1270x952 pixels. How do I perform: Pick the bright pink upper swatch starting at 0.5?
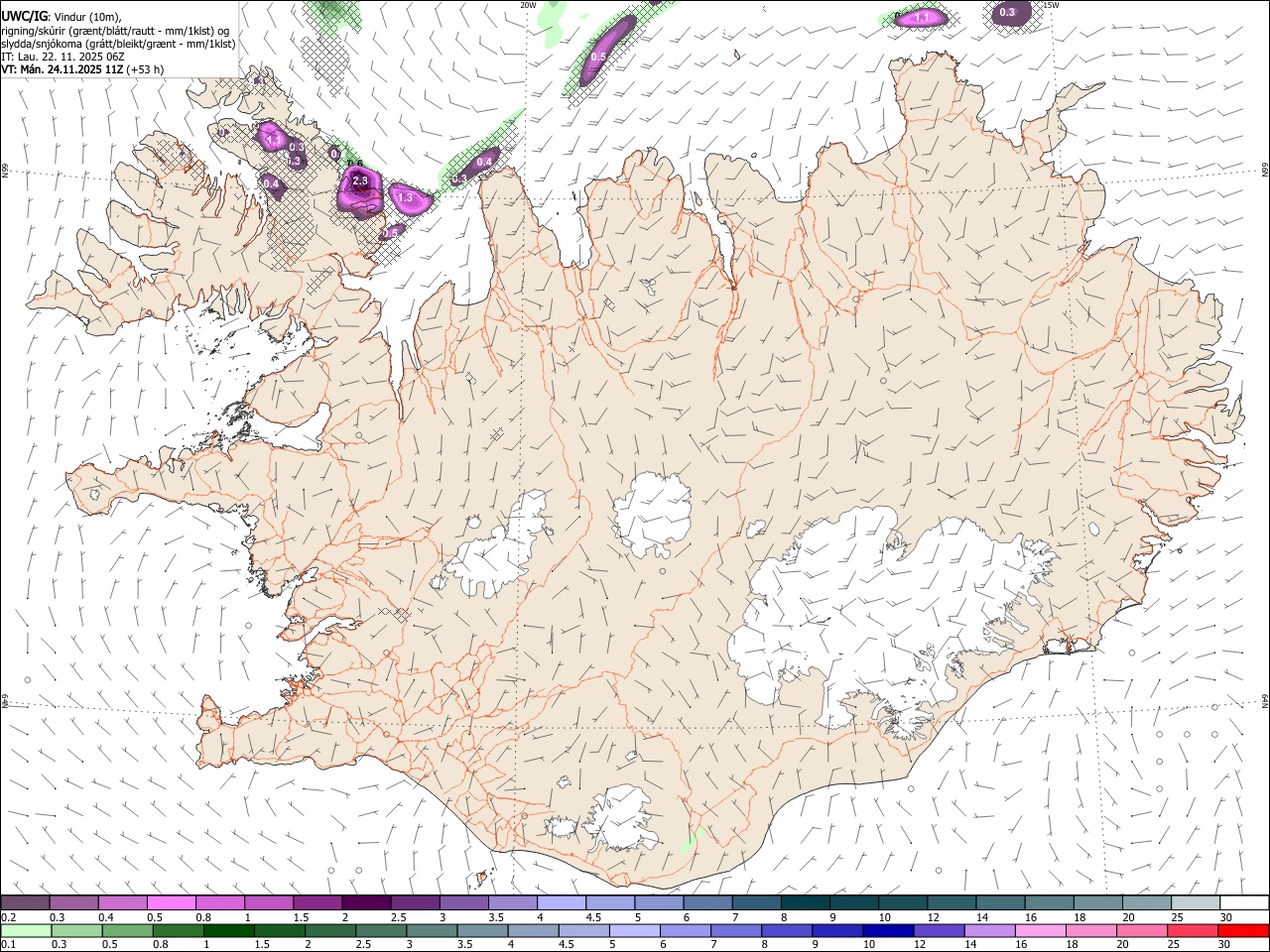[x=172, y=902]
